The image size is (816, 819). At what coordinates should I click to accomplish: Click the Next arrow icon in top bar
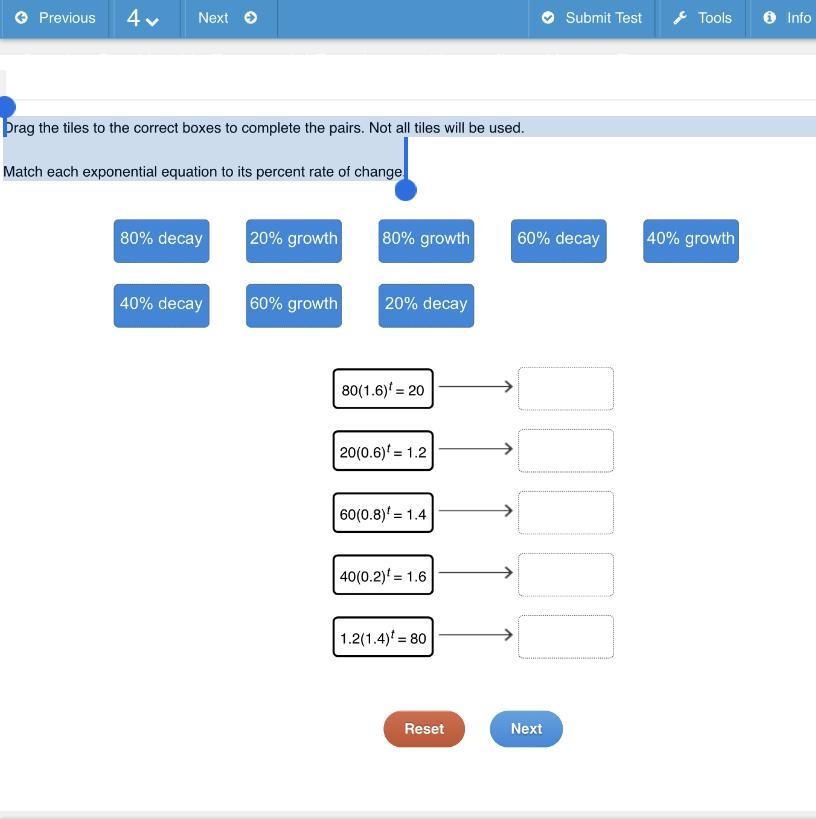[x=251, y=18]
